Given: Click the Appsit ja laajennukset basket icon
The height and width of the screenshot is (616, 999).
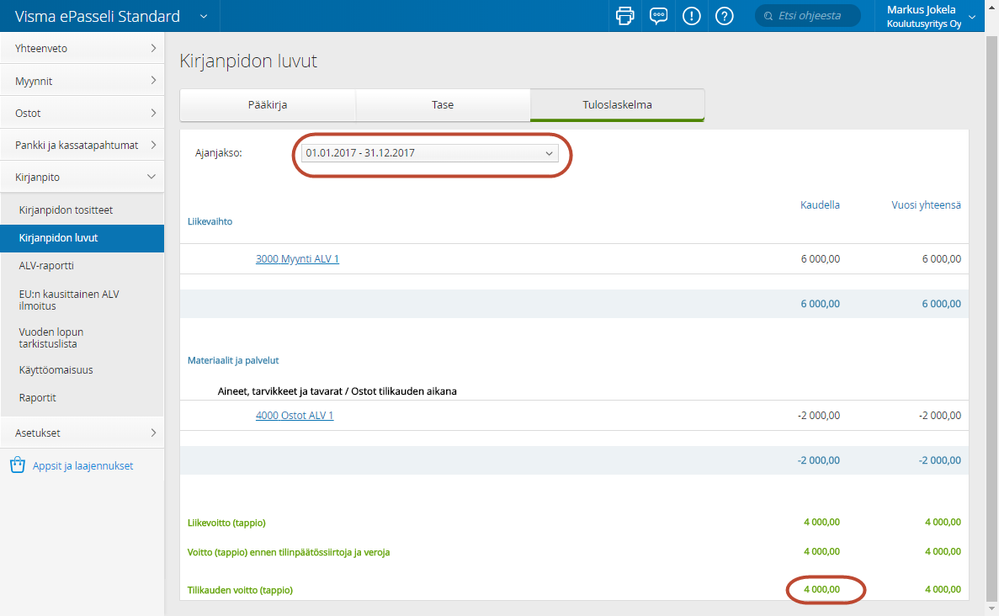Looking at the screenshot, I should click(17, 465).
